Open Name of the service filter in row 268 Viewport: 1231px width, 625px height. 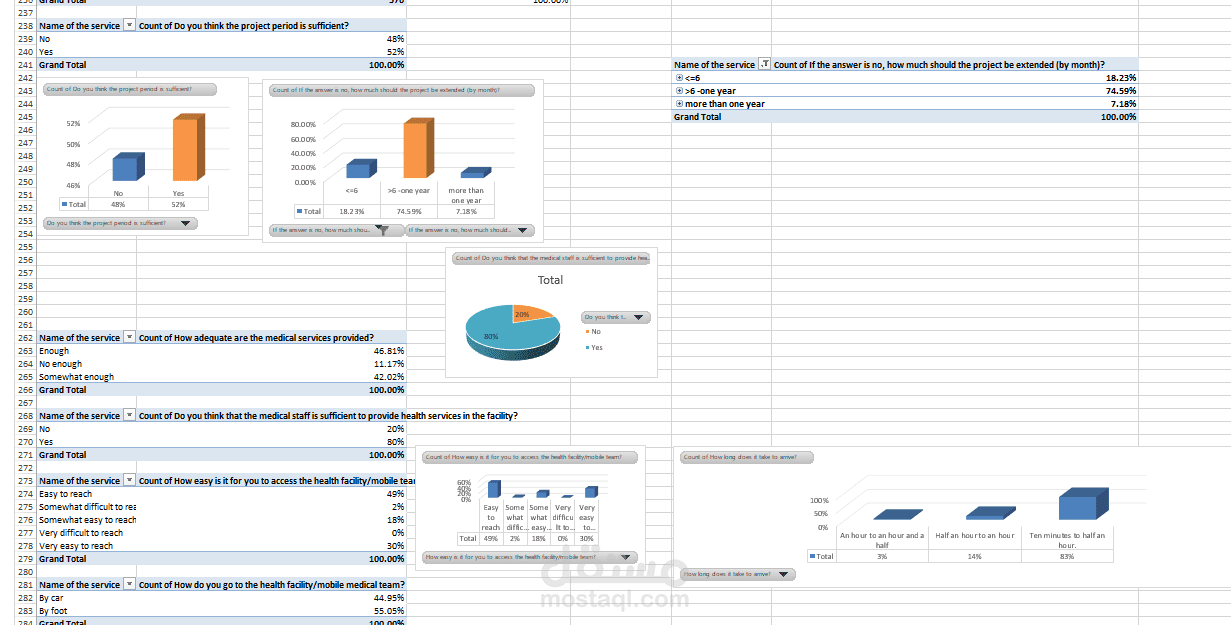pos(129,416)
